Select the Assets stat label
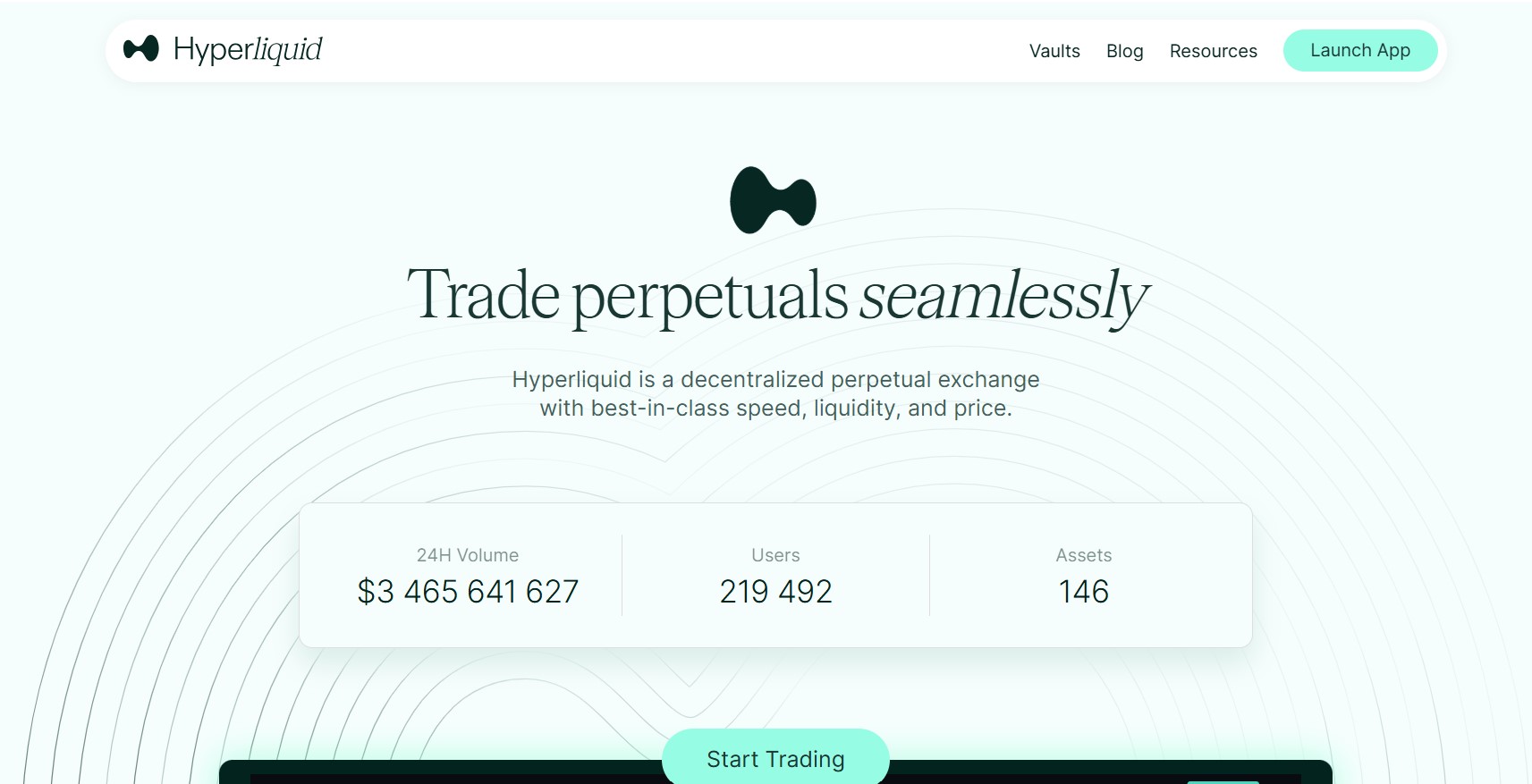The image size is (1532, 784). pos(1083,555)
